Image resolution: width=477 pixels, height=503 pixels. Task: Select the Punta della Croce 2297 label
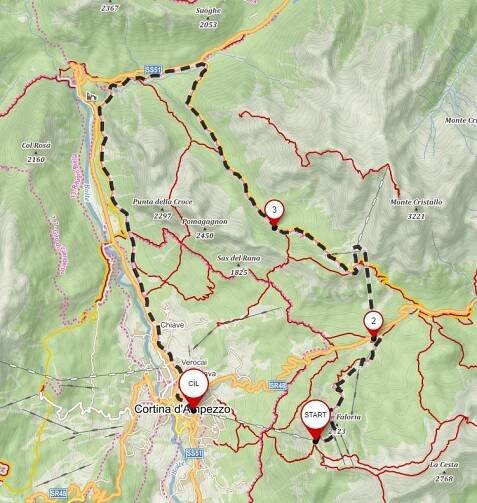(x=162, y=209)
